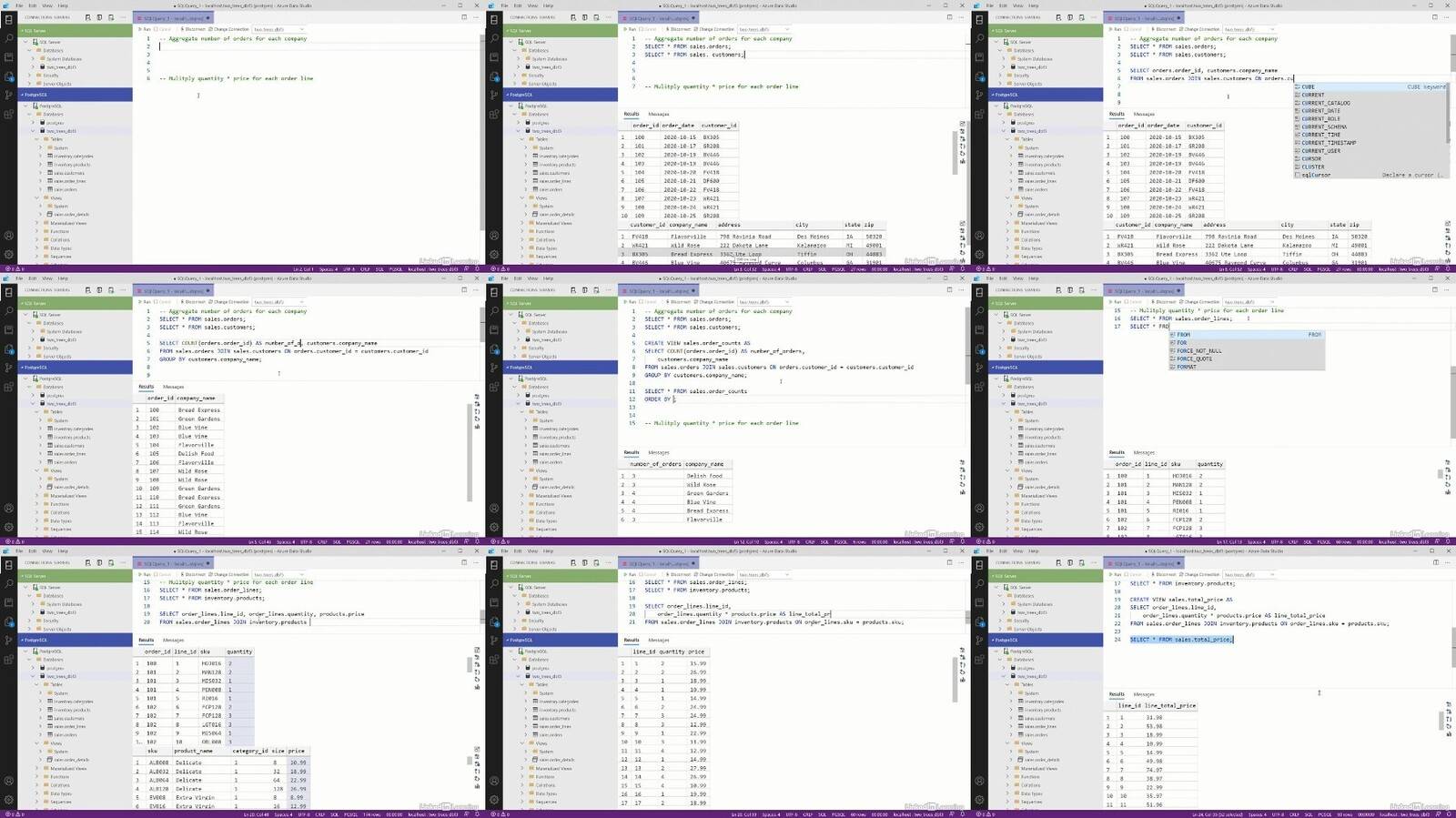1456x818 pixels.
Task: Open Search view in comments-only query window
Action: coord(9,39)
